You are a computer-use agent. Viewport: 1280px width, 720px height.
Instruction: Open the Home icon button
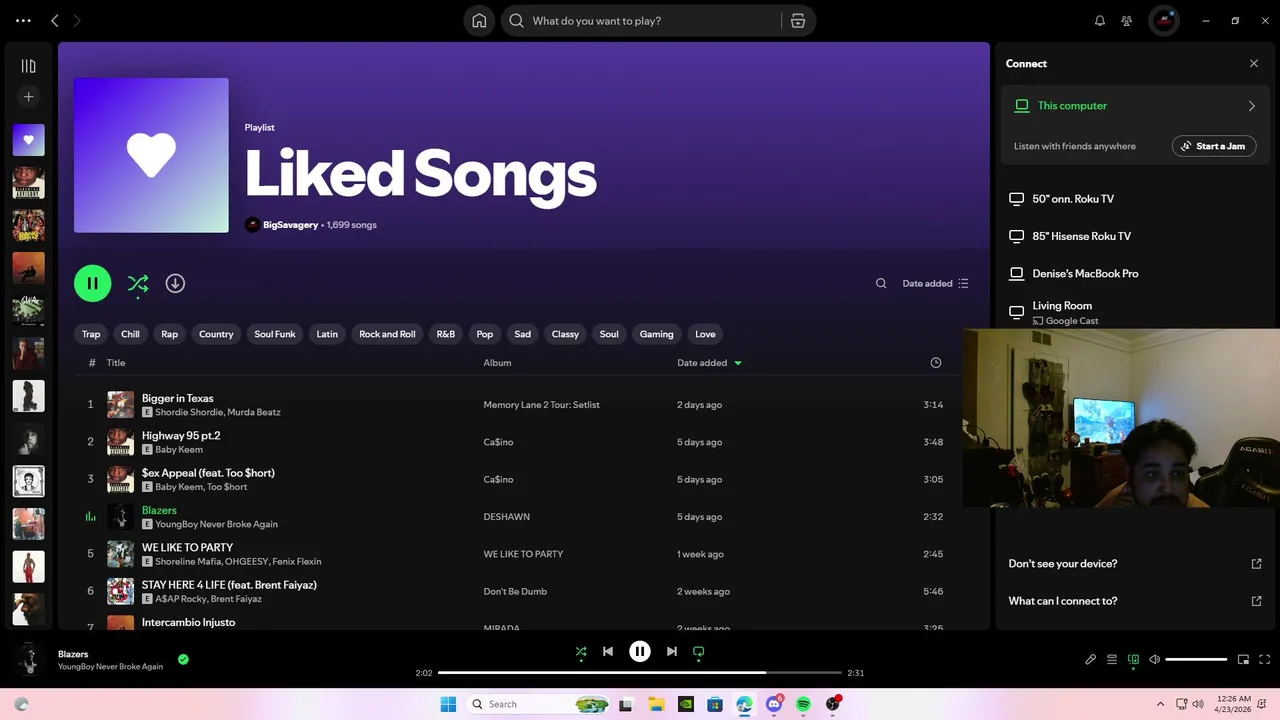click(x=479, y=21)
